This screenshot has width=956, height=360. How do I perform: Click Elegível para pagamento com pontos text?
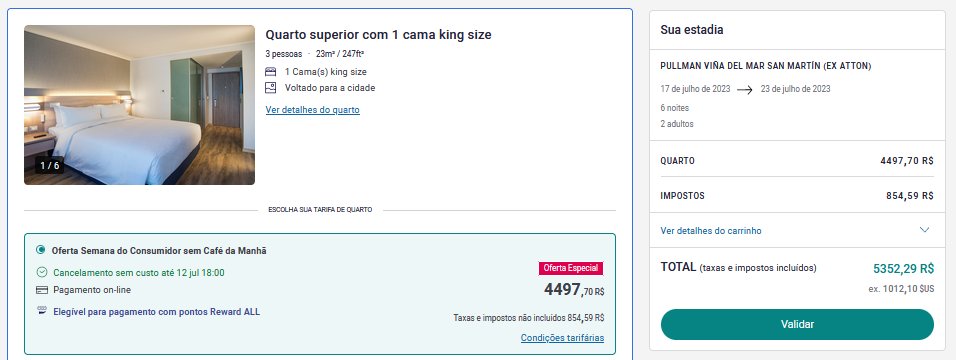point(157,312)
